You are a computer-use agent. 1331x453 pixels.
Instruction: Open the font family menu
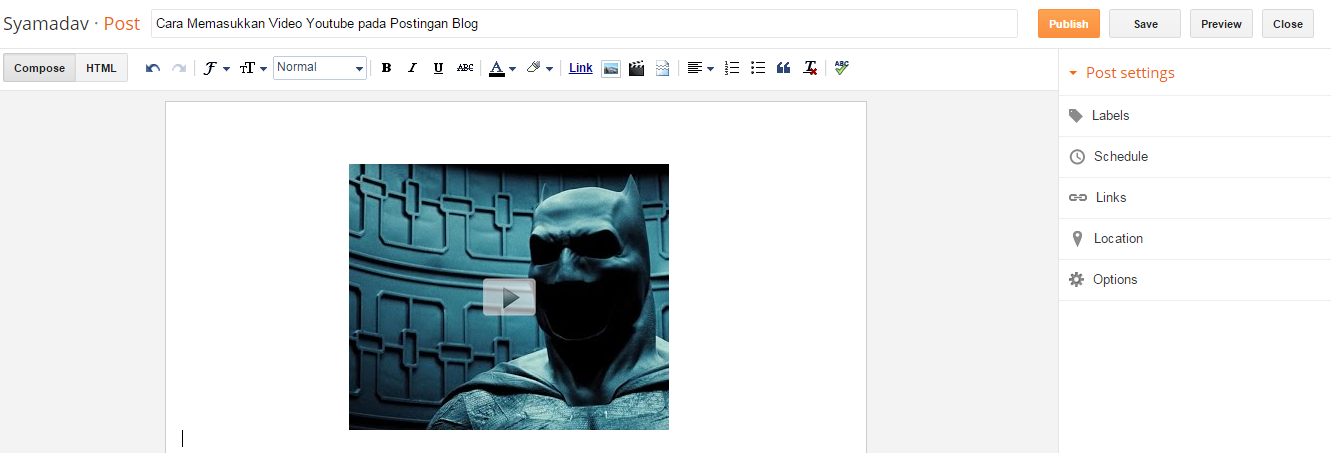click(216, 68)
